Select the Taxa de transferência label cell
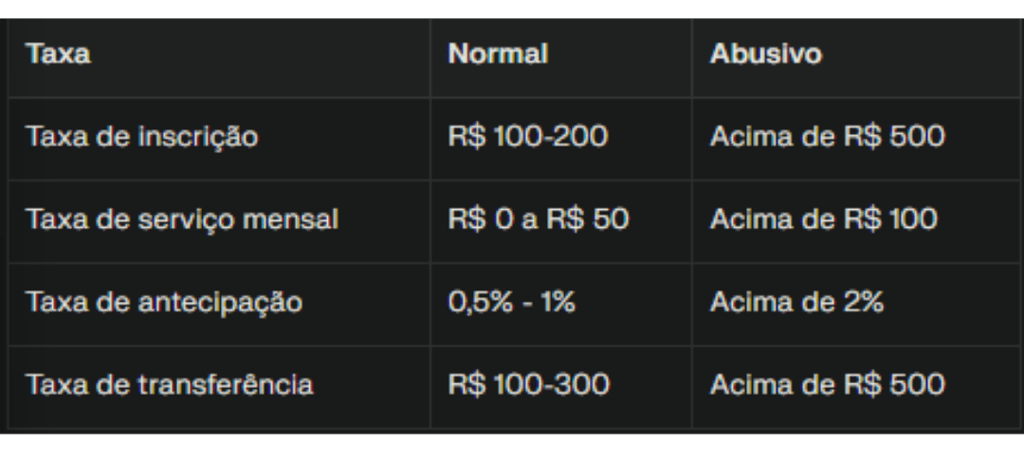 [x=170, y=384]
